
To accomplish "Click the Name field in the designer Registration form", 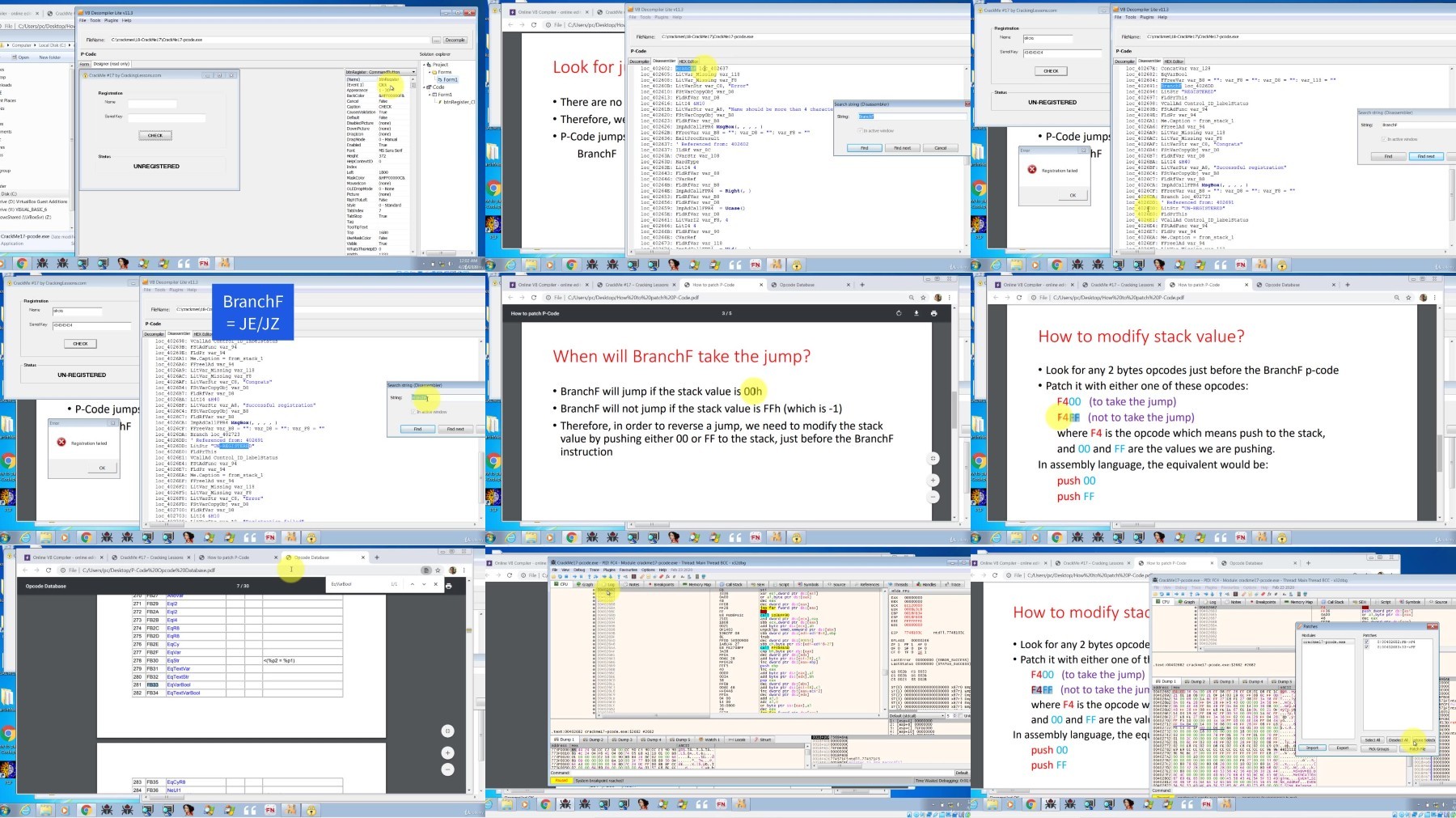I will click(152, 104).
